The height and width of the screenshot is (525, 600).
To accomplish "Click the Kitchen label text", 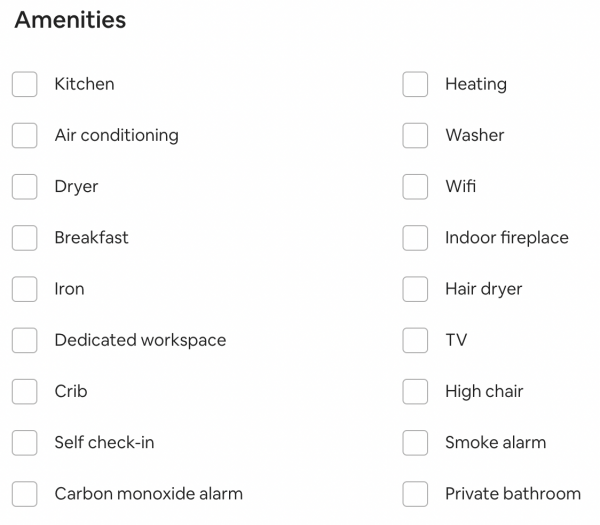I will pyautogui.click(x=84, y=84).
